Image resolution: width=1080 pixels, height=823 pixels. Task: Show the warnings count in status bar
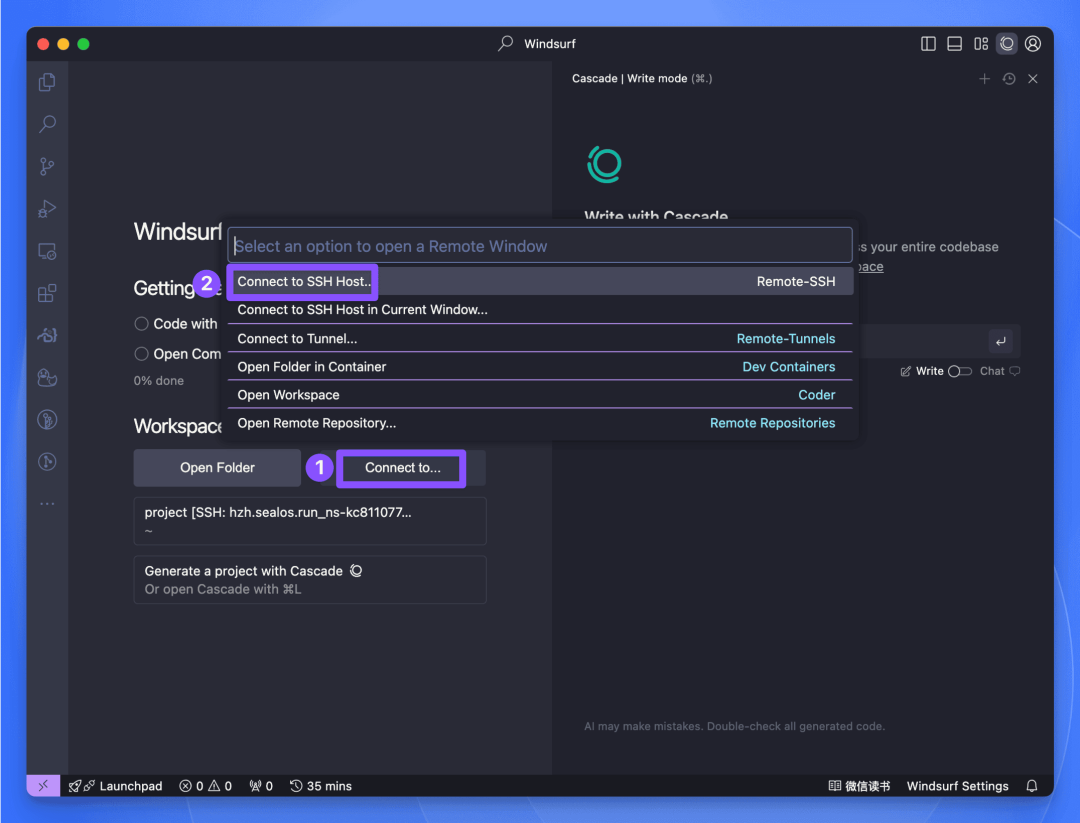point(220,786)
